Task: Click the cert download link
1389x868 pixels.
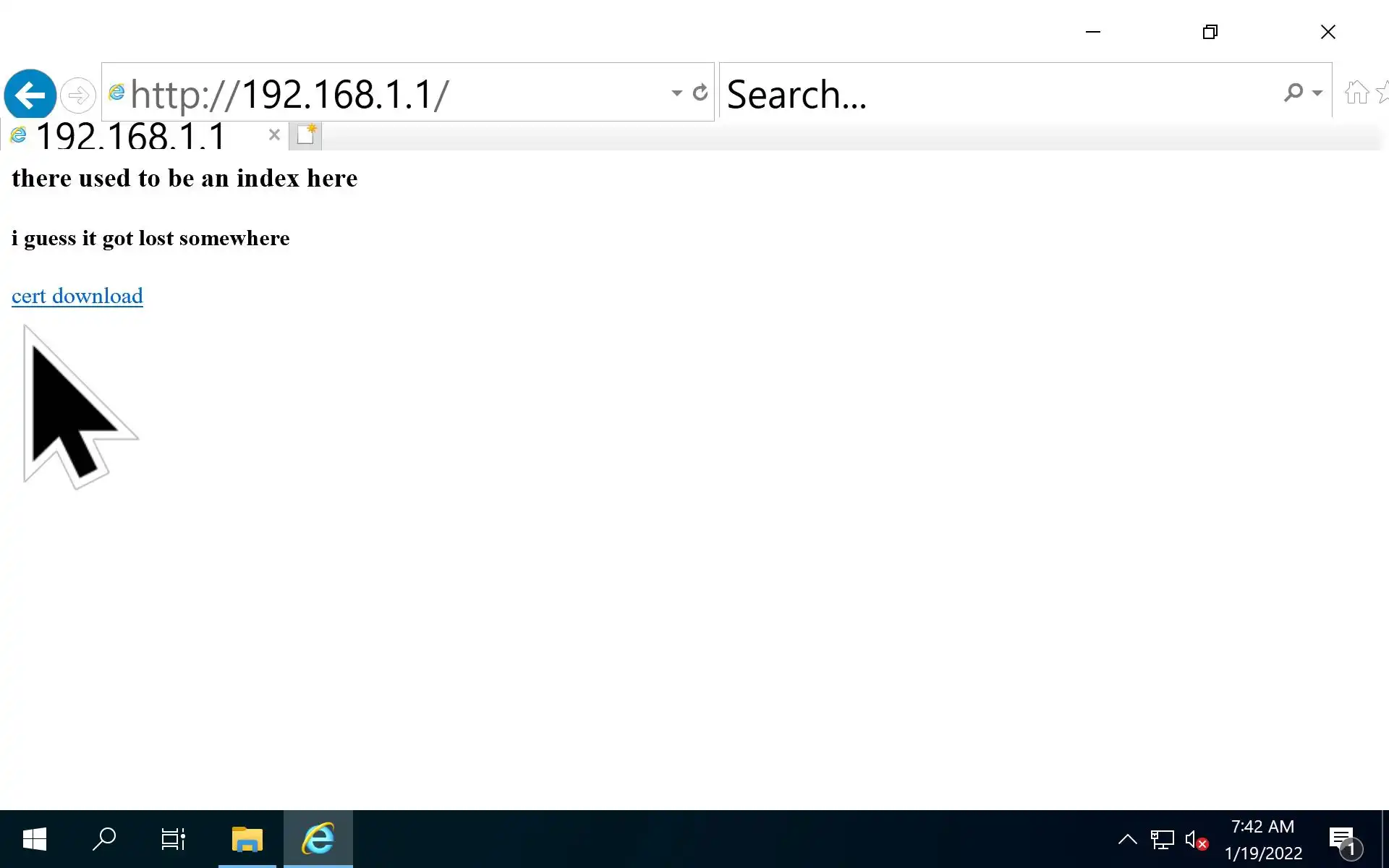Action: point(77,296)
